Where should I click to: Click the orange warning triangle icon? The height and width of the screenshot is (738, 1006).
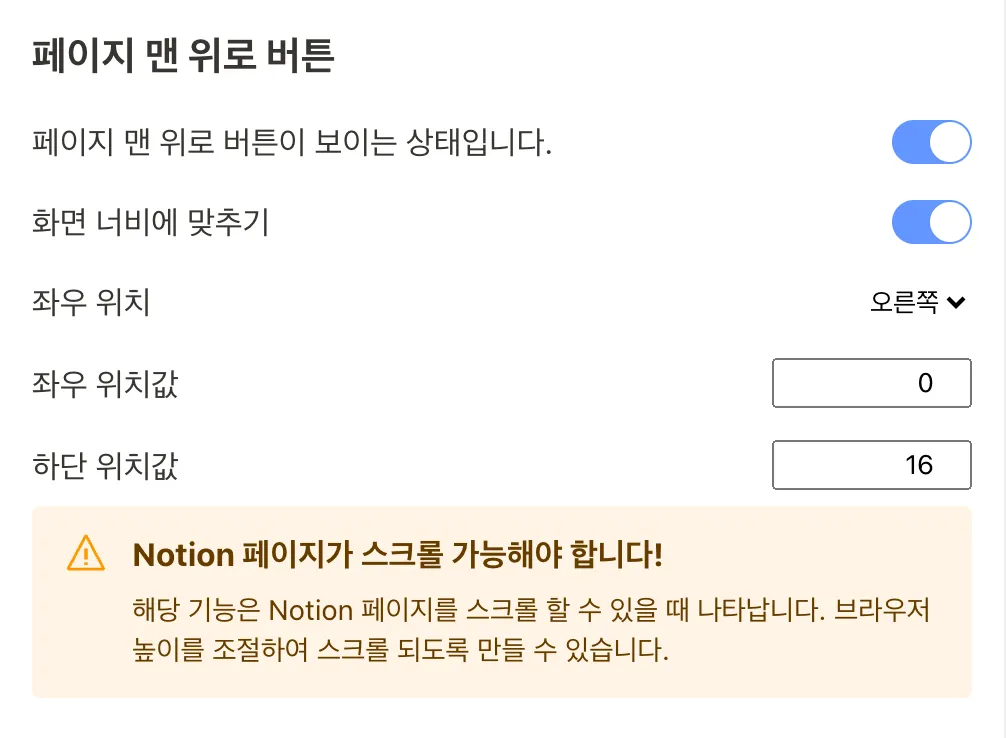[x=86, y=552]
